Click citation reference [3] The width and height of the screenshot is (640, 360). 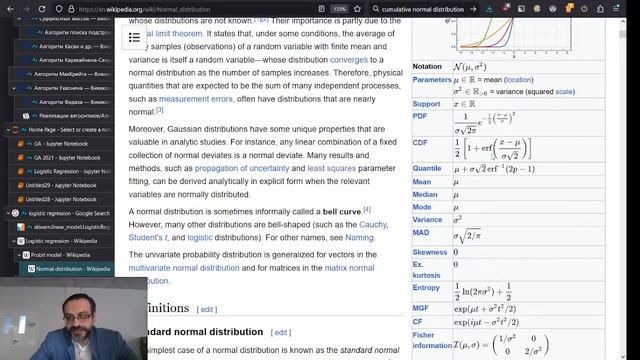(x=160, y=110)
